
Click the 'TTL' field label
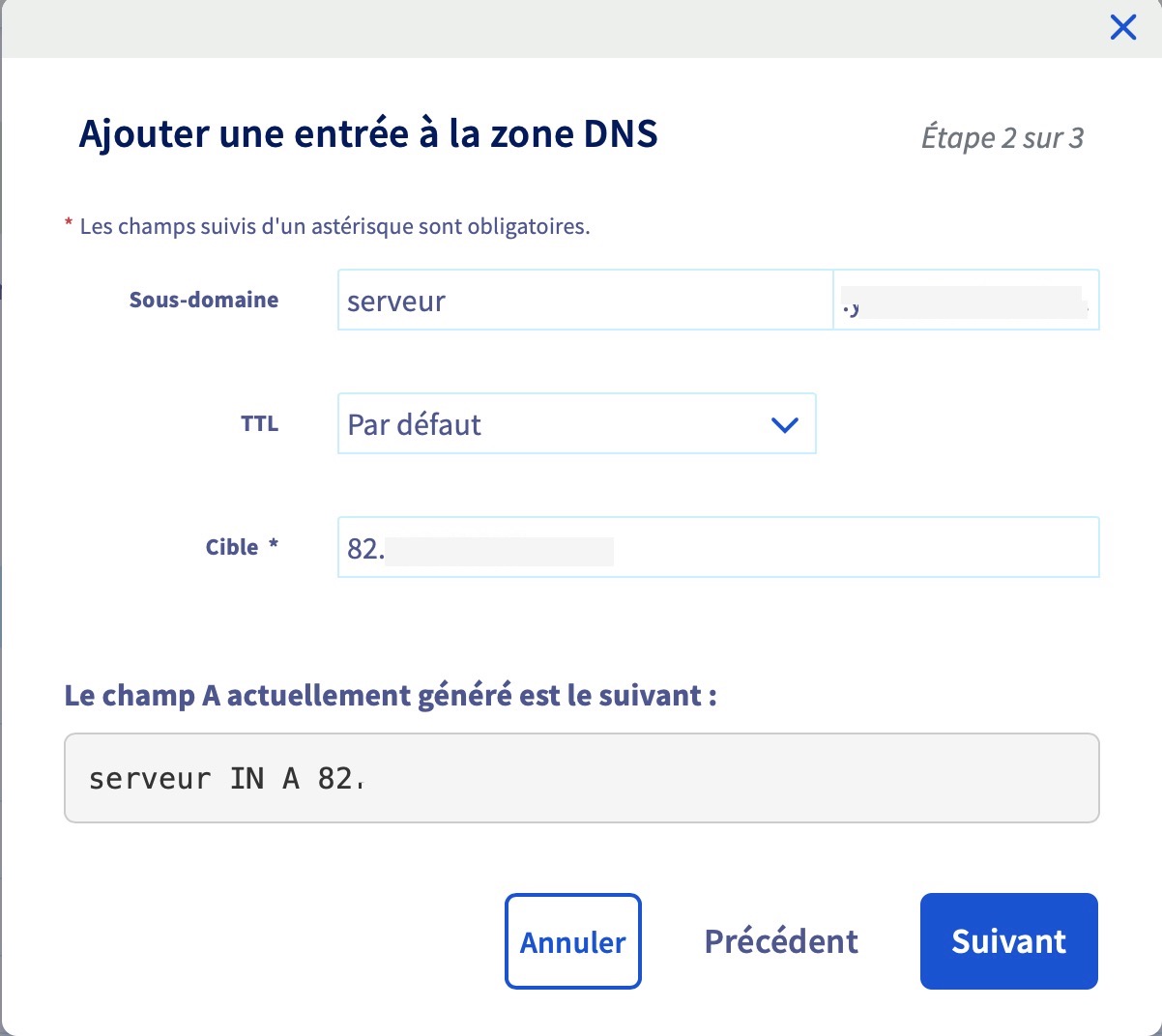pos(259,423)
